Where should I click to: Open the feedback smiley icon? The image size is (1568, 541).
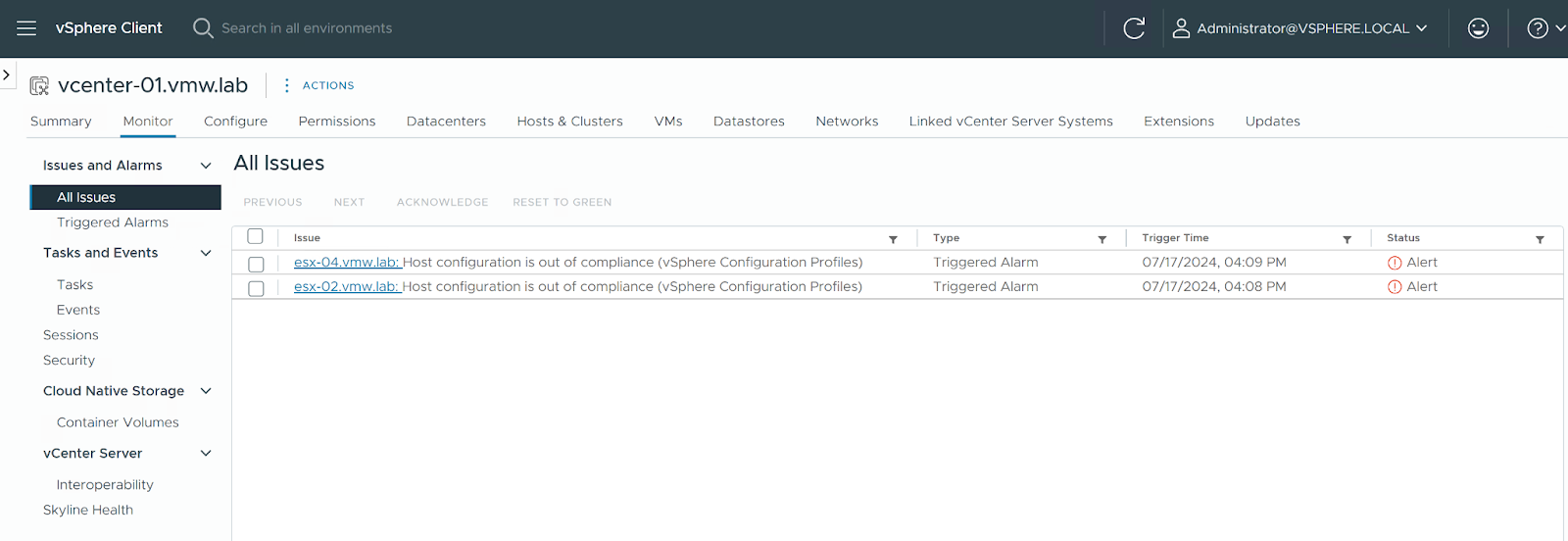[x=1478, y=28]
